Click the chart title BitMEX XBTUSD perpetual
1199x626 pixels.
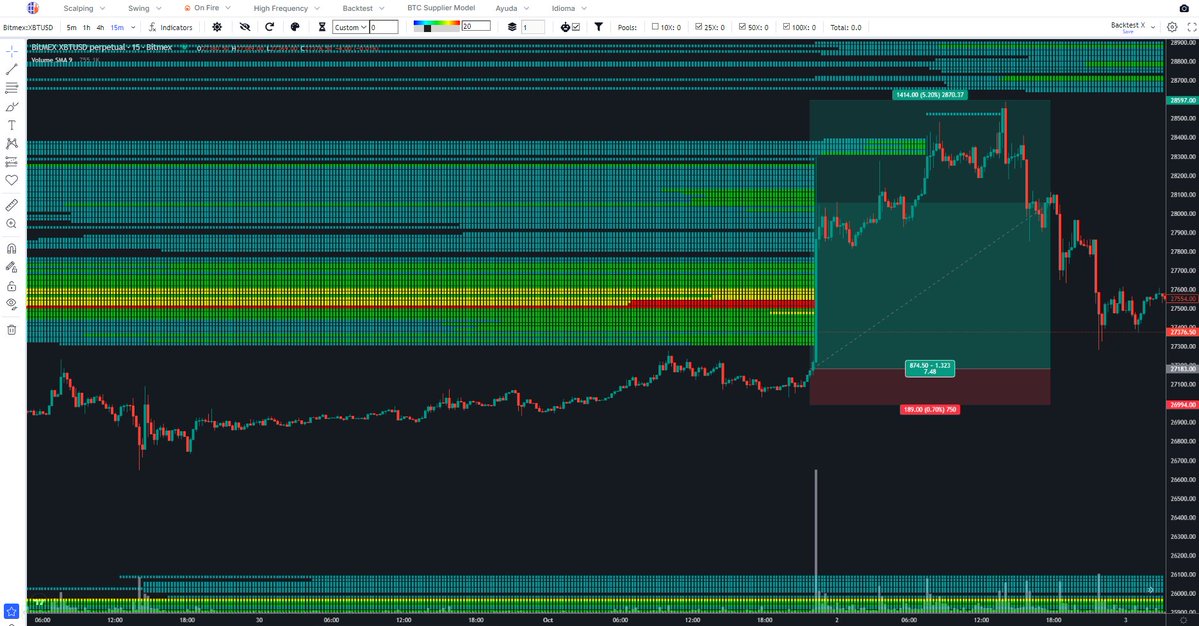point(102,47)
